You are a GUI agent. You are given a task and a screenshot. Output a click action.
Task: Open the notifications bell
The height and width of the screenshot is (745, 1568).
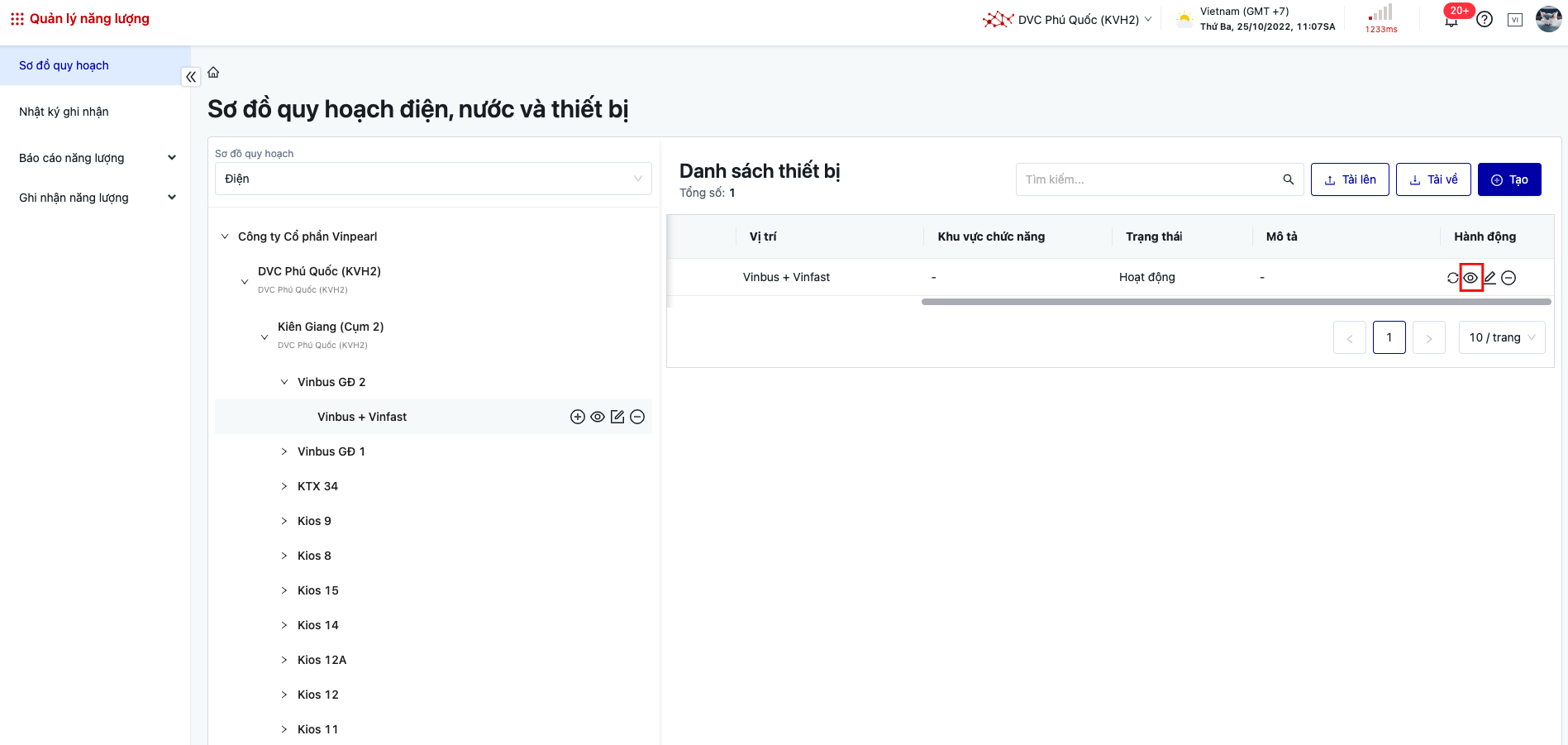coord(1451,20)
